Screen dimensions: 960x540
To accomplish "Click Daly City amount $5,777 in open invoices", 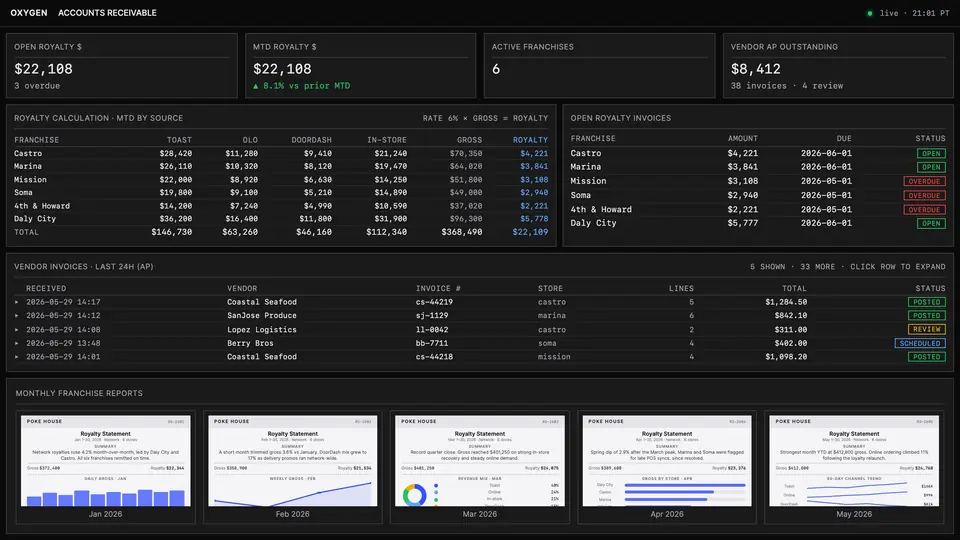I will (x=743, y=223).
